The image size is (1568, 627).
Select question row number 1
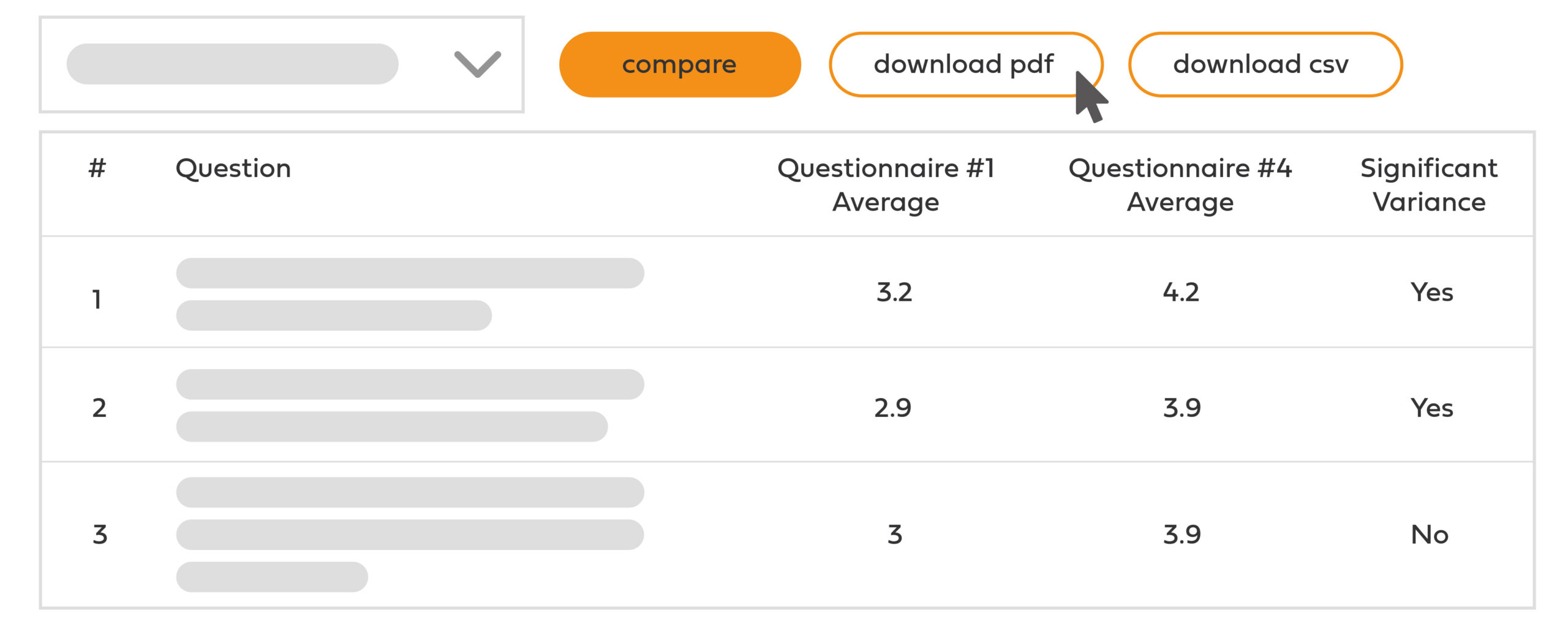(97, 299)
